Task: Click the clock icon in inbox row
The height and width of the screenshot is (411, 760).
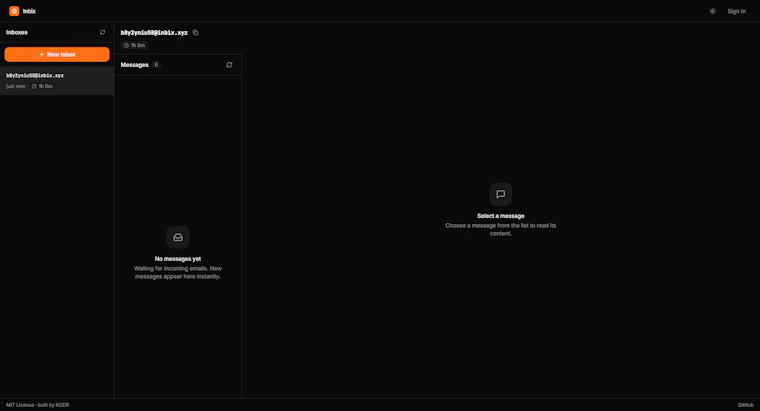Action: (x=34, y=86)
